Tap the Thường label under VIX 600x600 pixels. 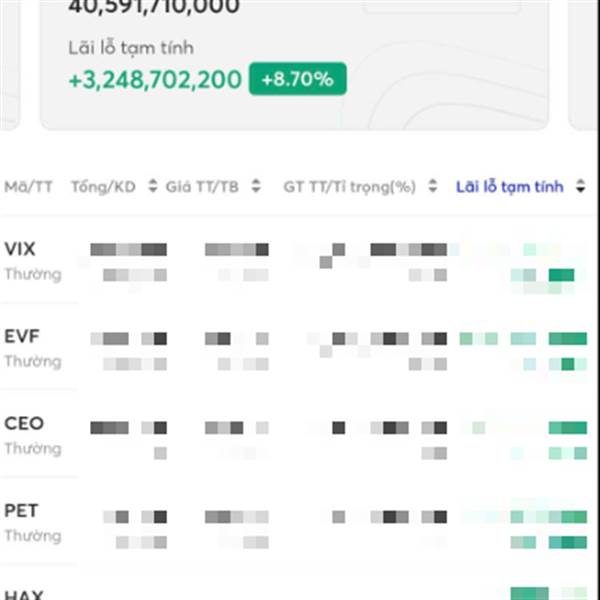pyautogui.click(x=33, y=274)
